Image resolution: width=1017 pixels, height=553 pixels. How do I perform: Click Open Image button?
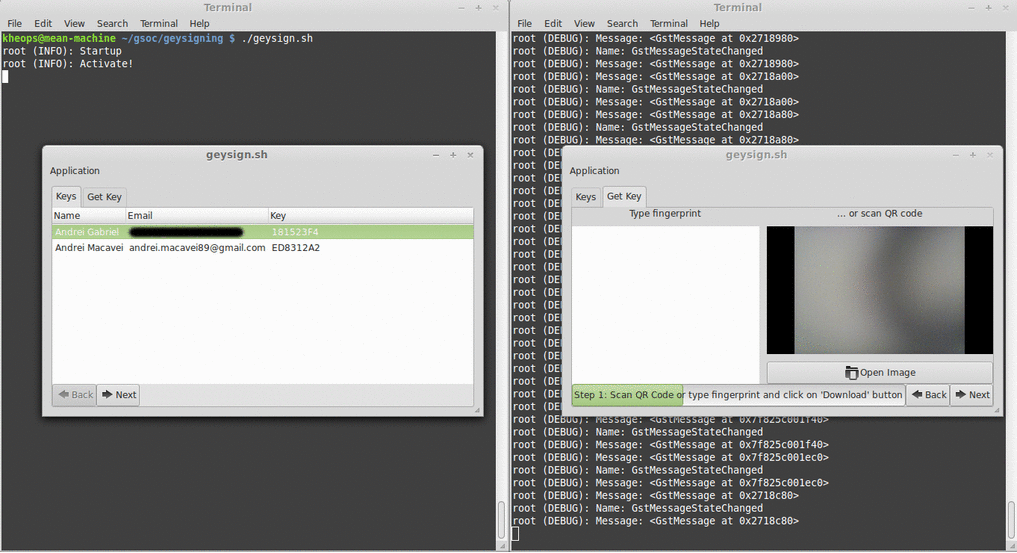(x=879, y=373)
